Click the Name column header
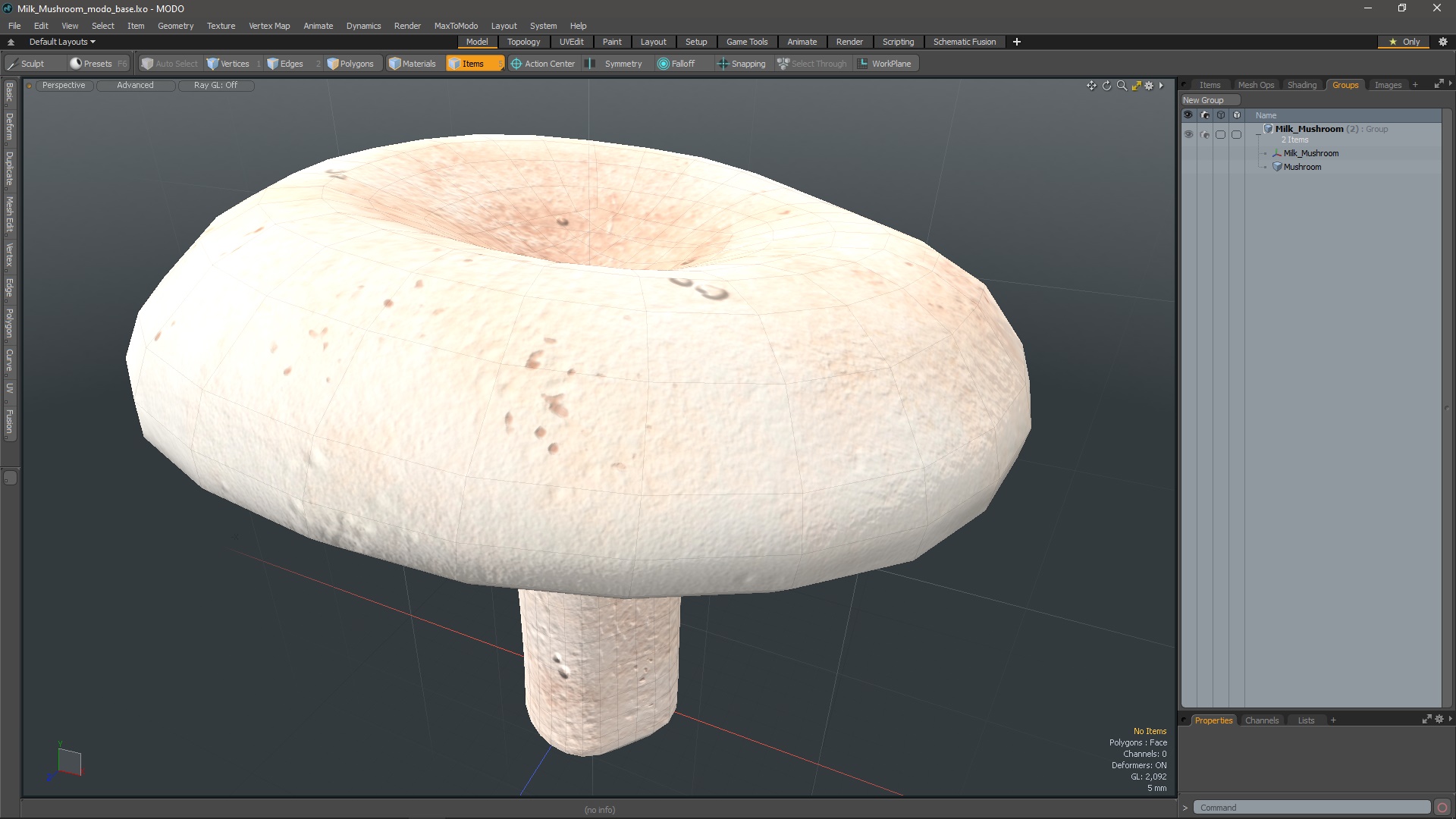This screenshot has height=819, width=1456. point(1266,115)
